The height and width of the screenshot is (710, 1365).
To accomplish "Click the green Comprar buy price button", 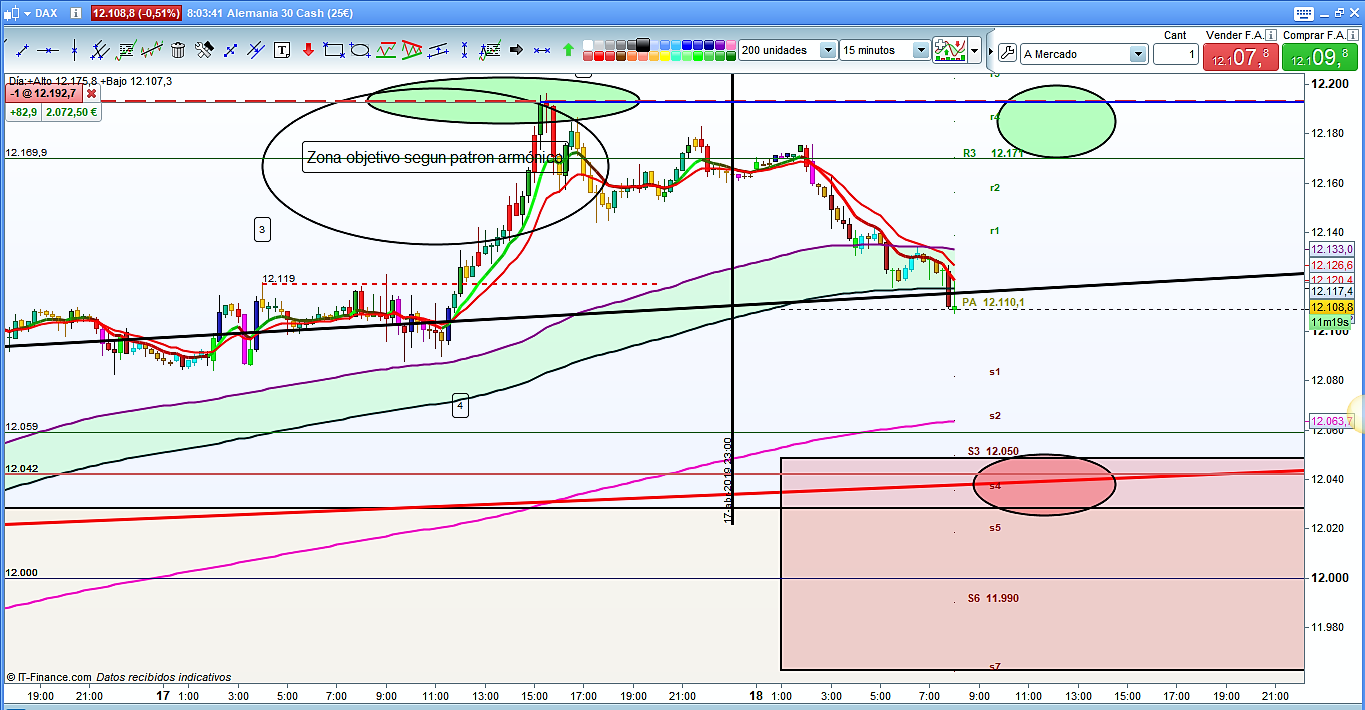I will 1318,57.
